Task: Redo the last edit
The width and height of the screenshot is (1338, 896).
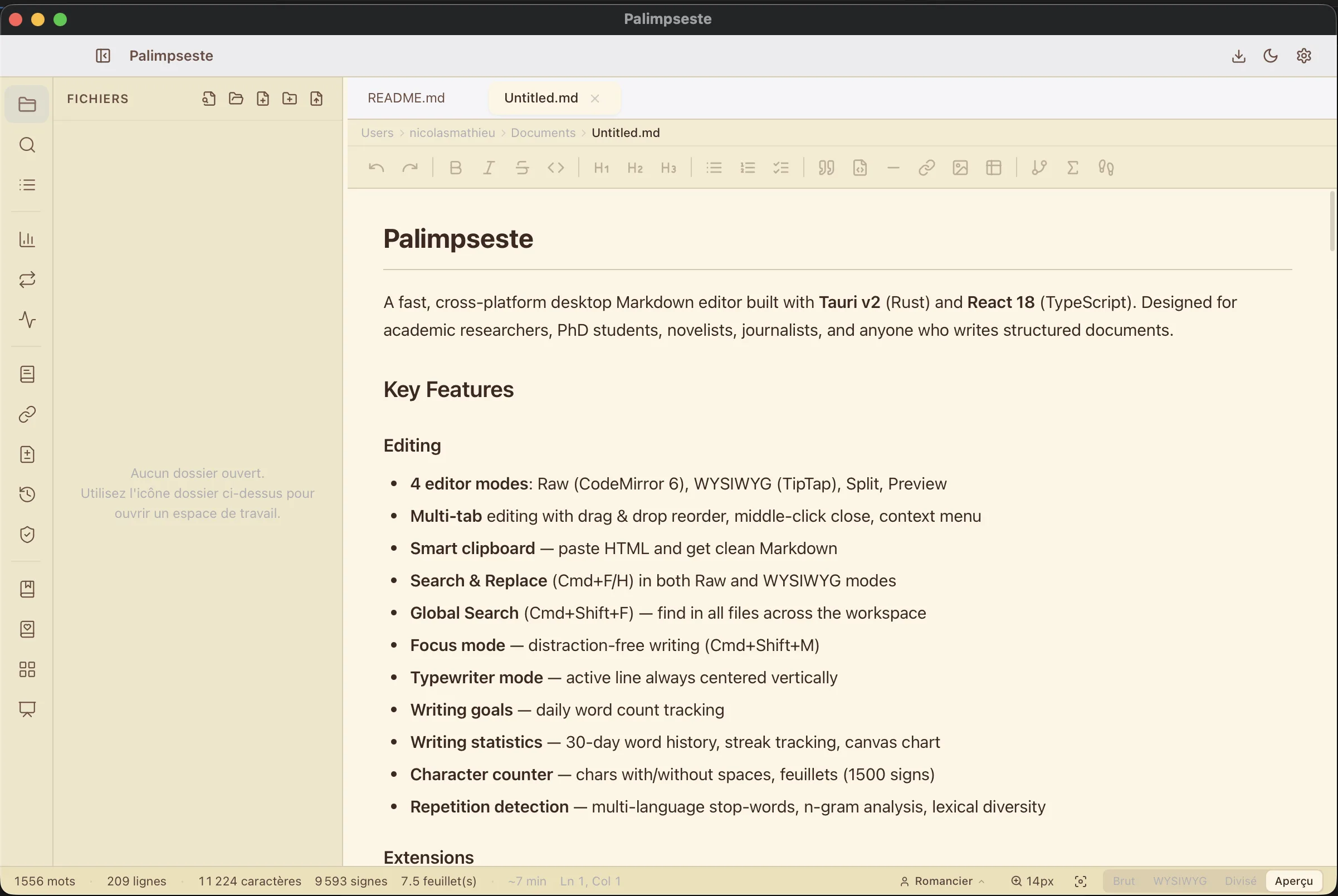Action: click(x=410, y=168)
